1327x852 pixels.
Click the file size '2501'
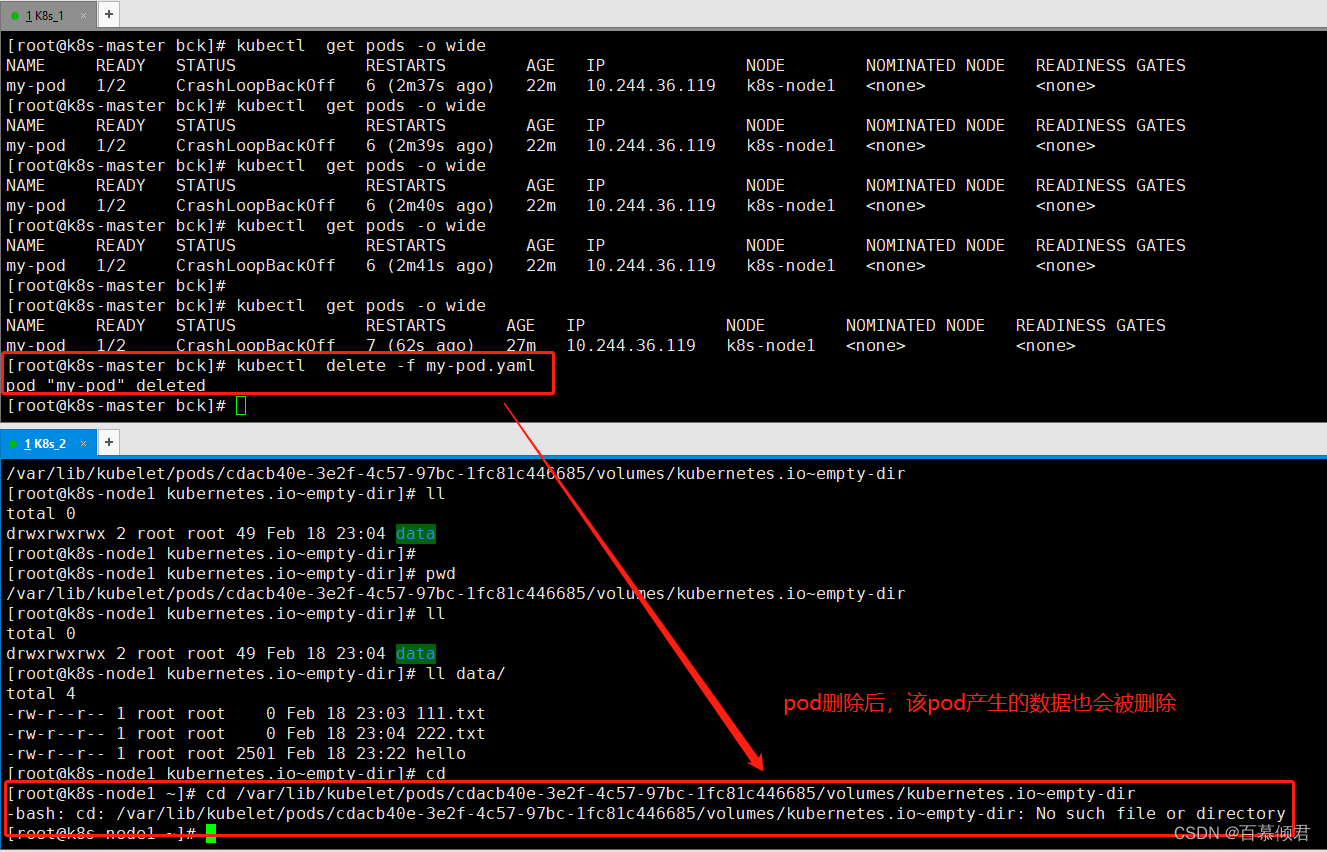pyautogui.click(x=256, y=754)
